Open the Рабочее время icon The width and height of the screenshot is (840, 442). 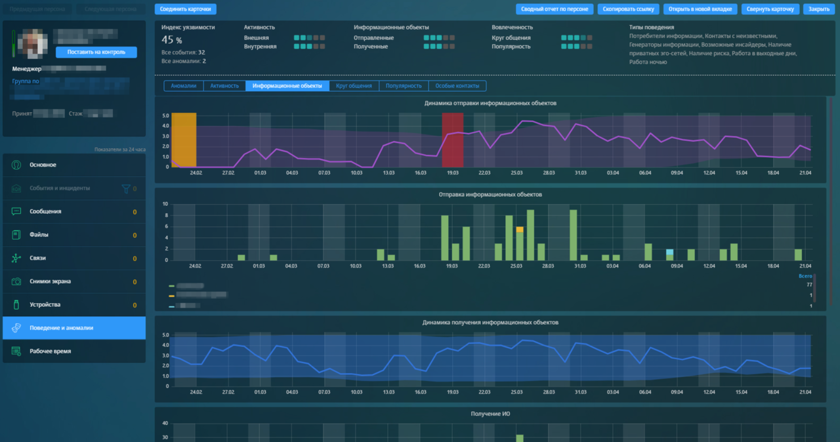tap(16, 351)
